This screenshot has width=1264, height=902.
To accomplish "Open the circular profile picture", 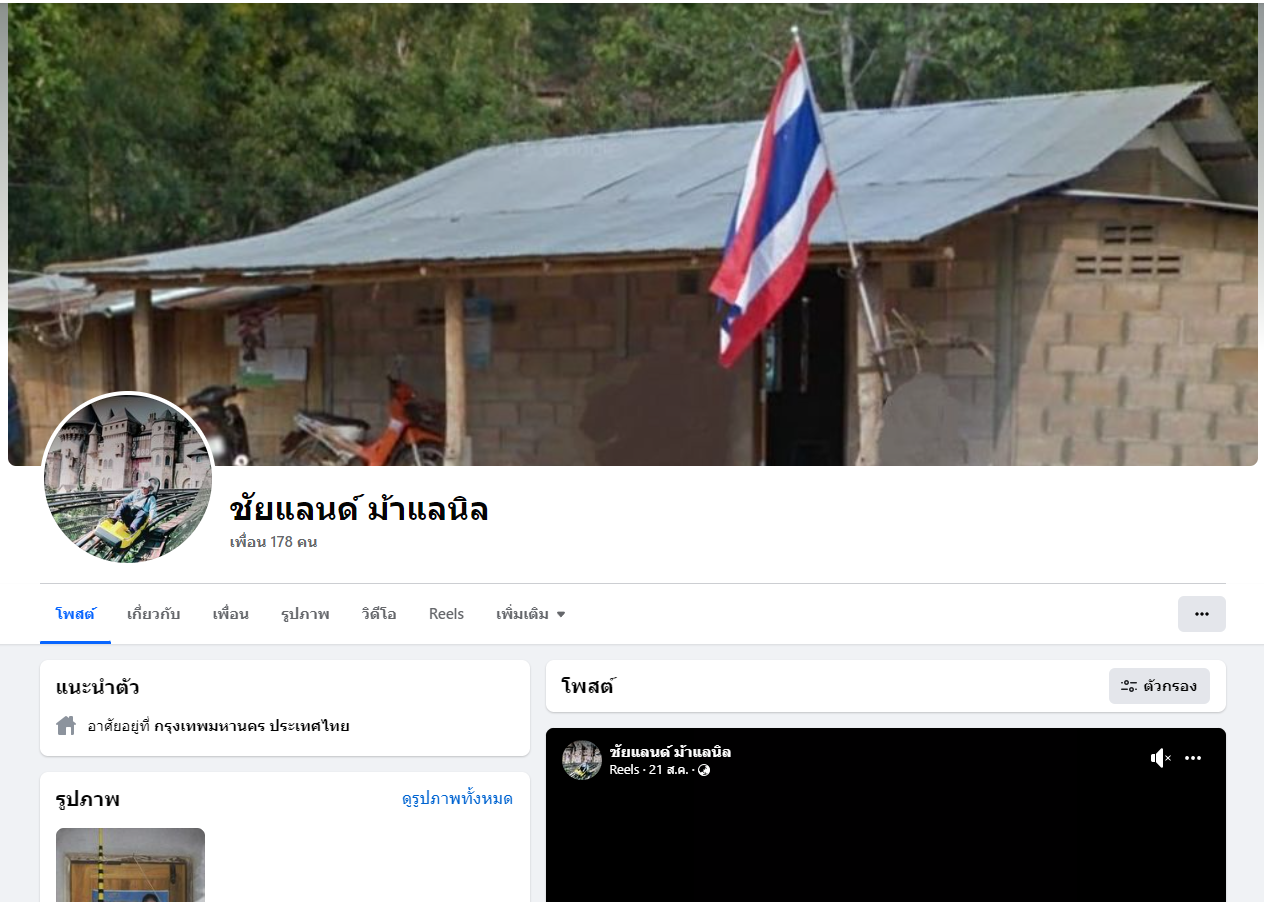I will 128,478.
